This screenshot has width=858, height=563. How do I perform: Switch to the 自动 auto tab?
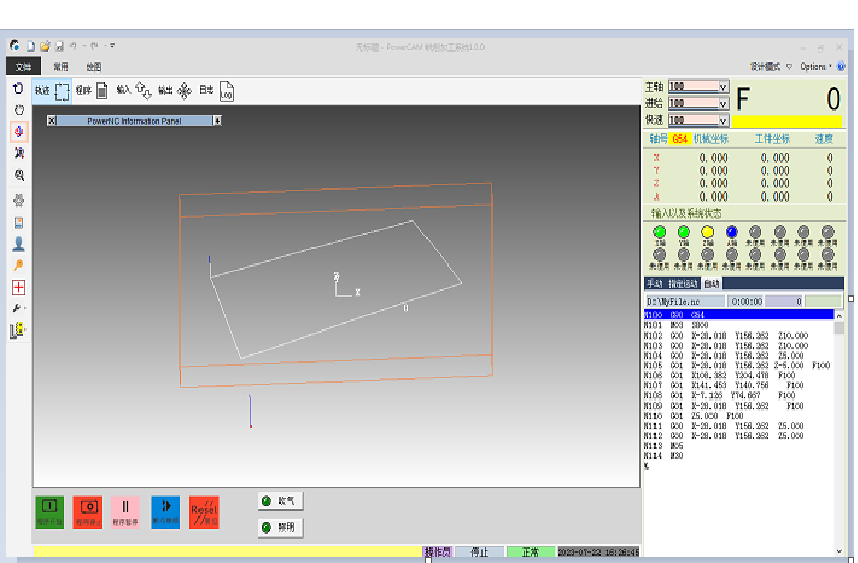tap(712, 283)
